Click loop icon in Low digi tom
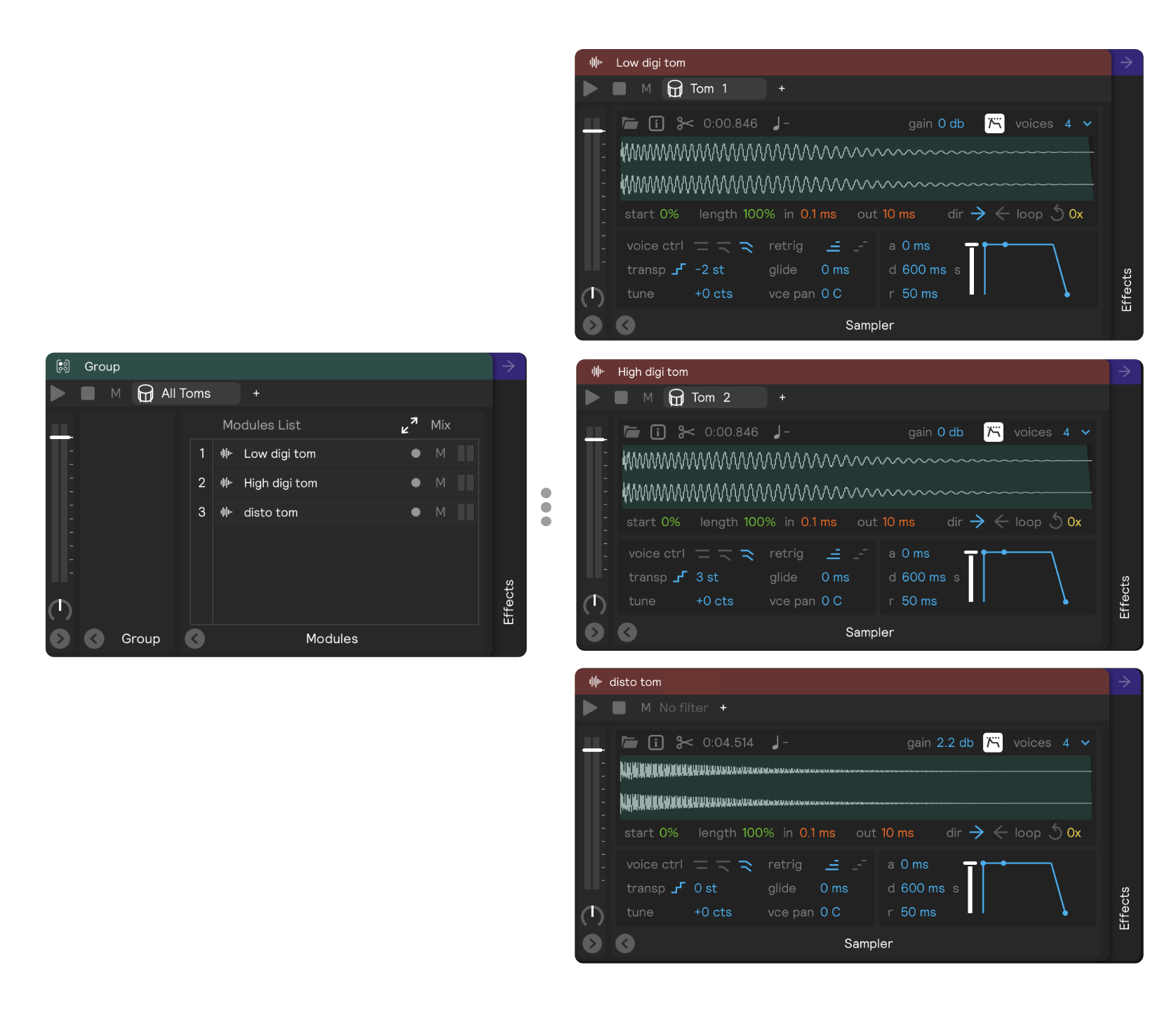 click(x=1057, y=213)
